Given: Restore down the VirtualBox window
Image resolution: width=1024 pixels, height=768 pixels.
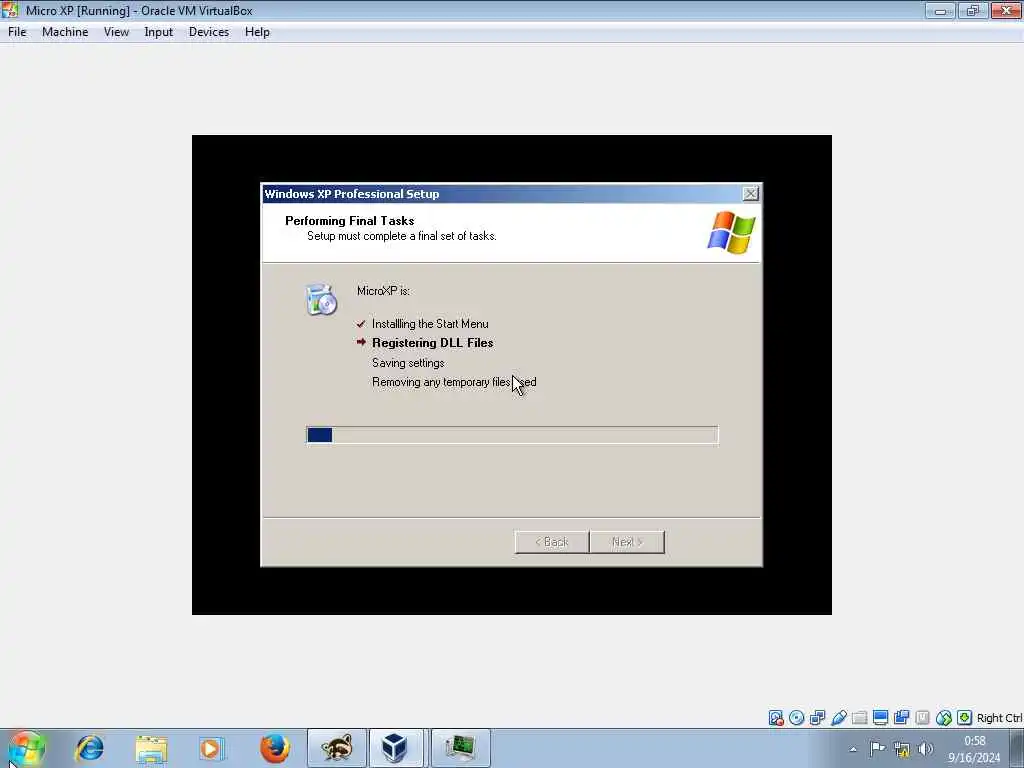Looking at the screenshot, I should click(972, 10).
